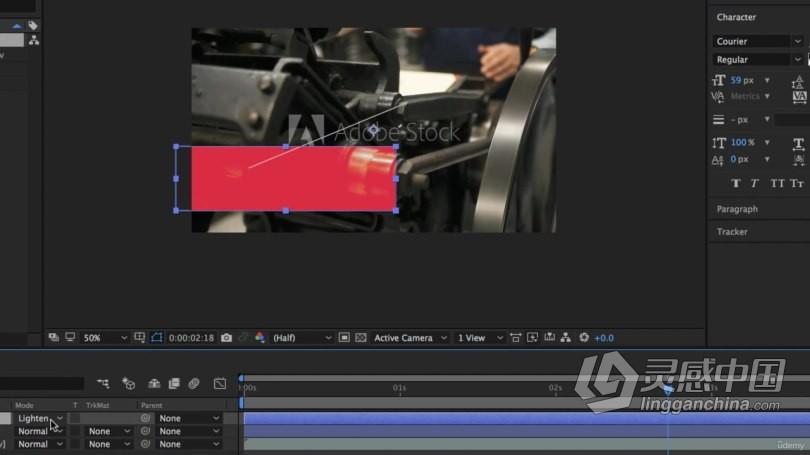Open the Regular font style dropdown

(x=758, y=59)
